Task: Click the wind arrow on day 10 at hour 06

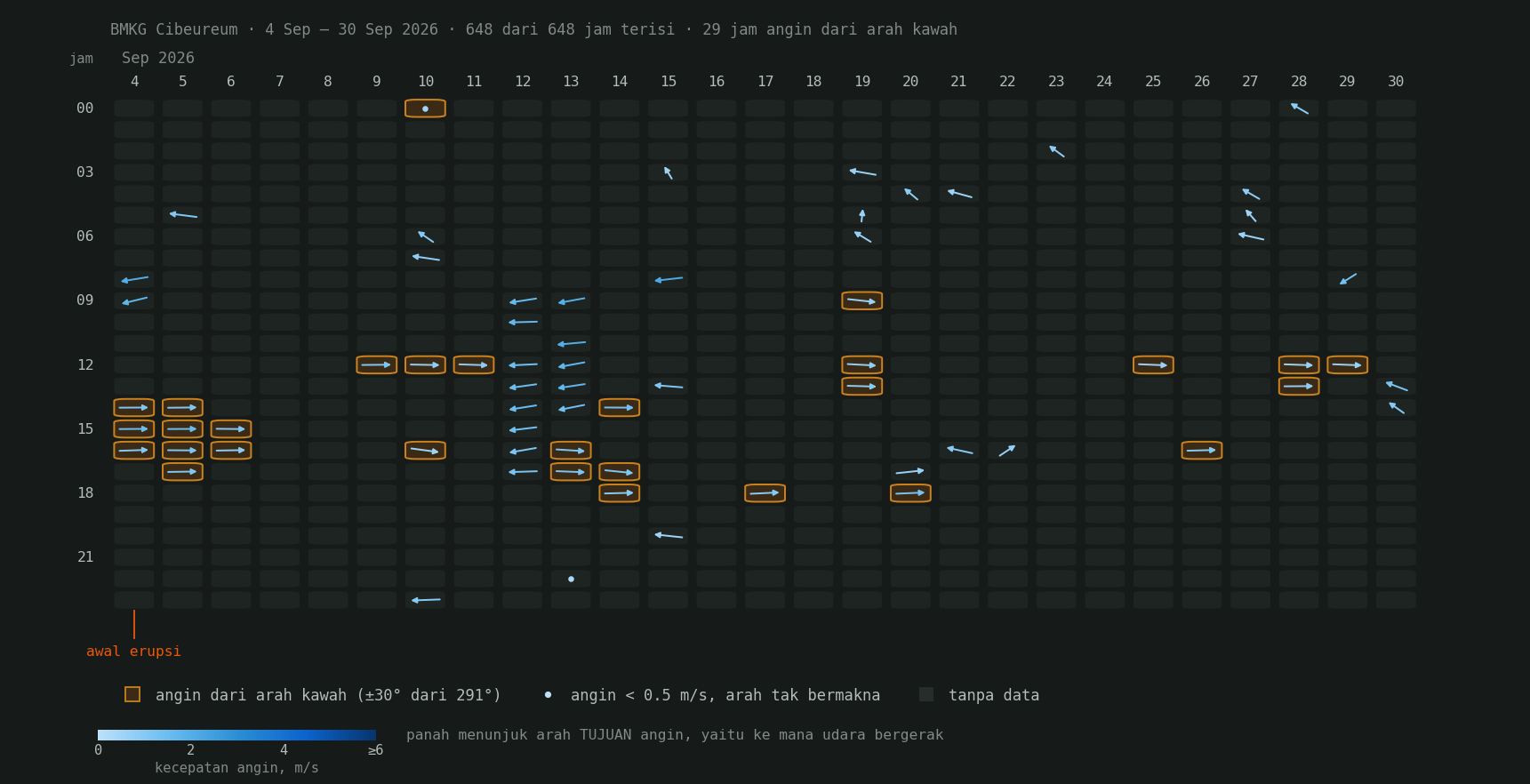Action: tap(425, 236)
